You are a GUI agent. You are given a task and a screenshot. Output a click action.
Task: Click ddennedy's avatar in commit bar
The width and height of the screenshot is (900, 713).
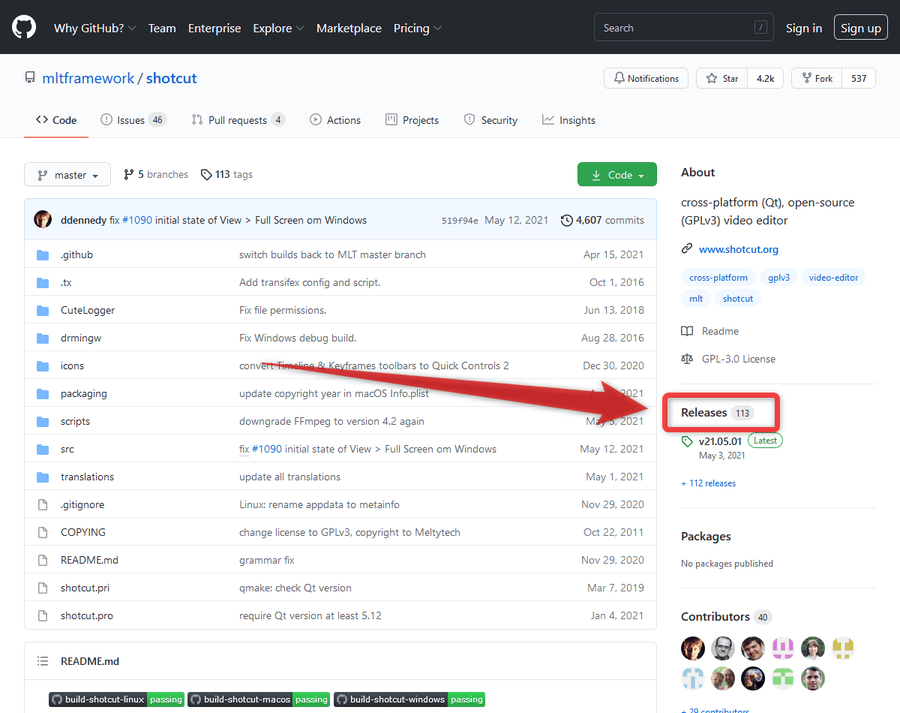tap(42, 219)
